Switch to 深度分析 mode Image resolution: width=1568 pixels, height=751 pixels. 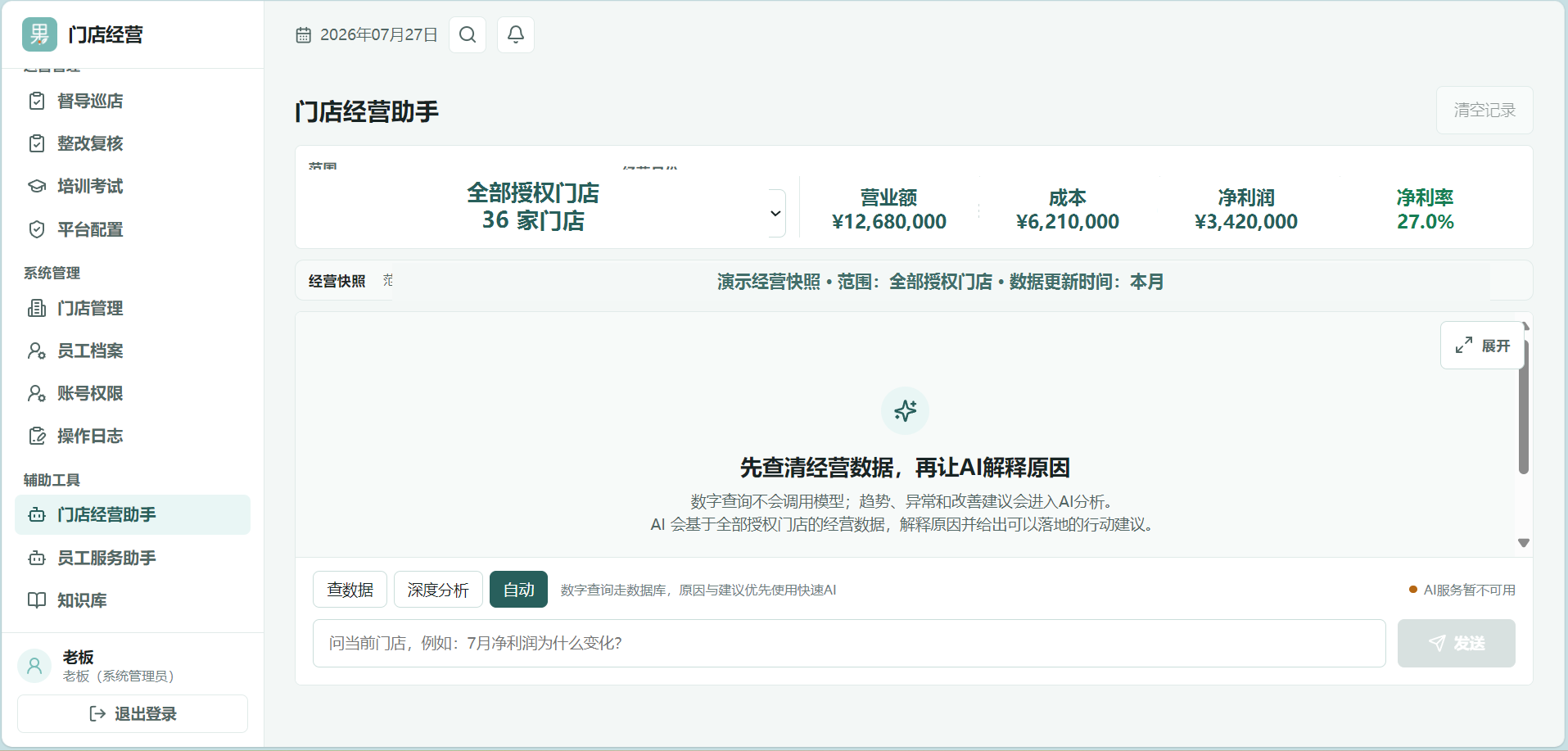coord(438,590)
